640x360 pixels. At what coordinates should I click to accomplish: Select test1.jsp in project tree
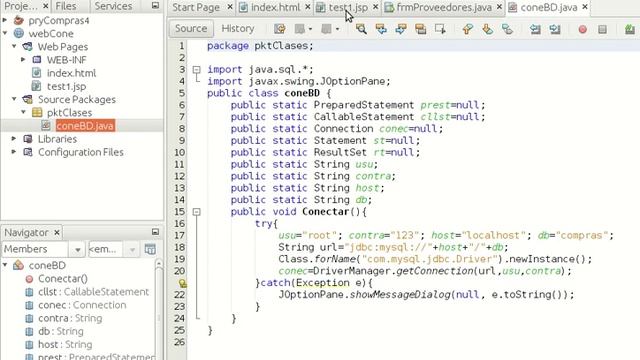67,86
